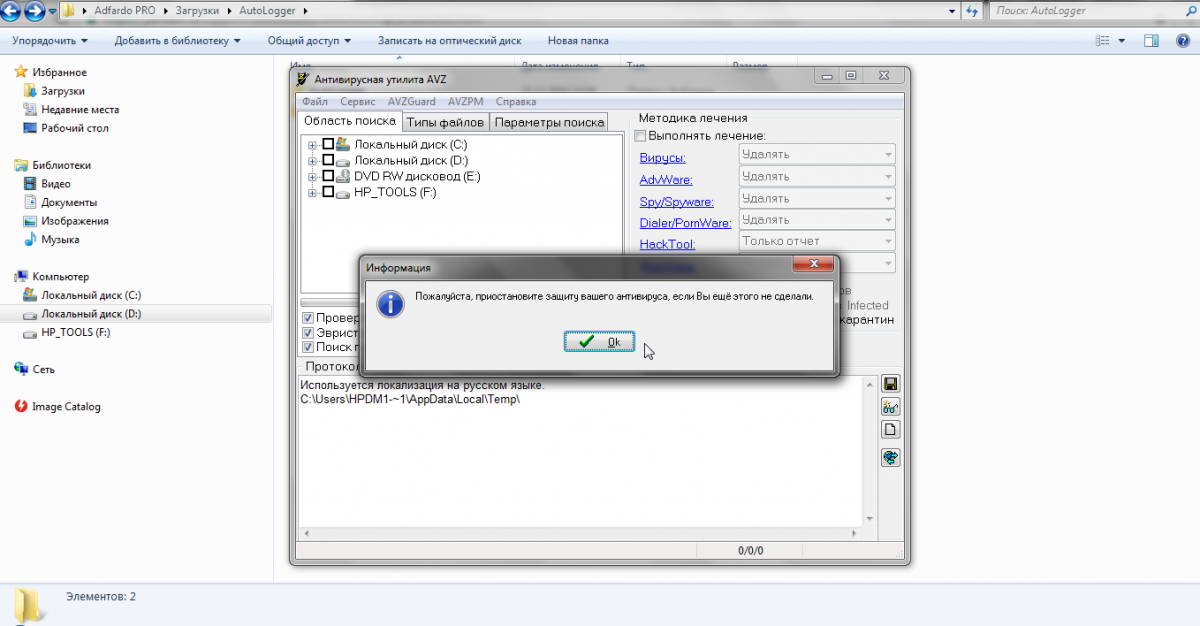The image size is (1200, 626).
Task: Click the horizontal scrollbar under AVZ drive tree
Action: tap(330, 301)
